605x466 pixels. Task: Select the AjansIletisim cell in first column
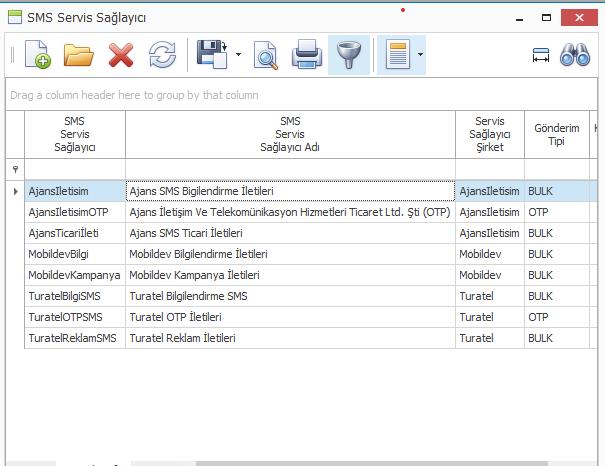pyautogui.click(x=75, y=191)
